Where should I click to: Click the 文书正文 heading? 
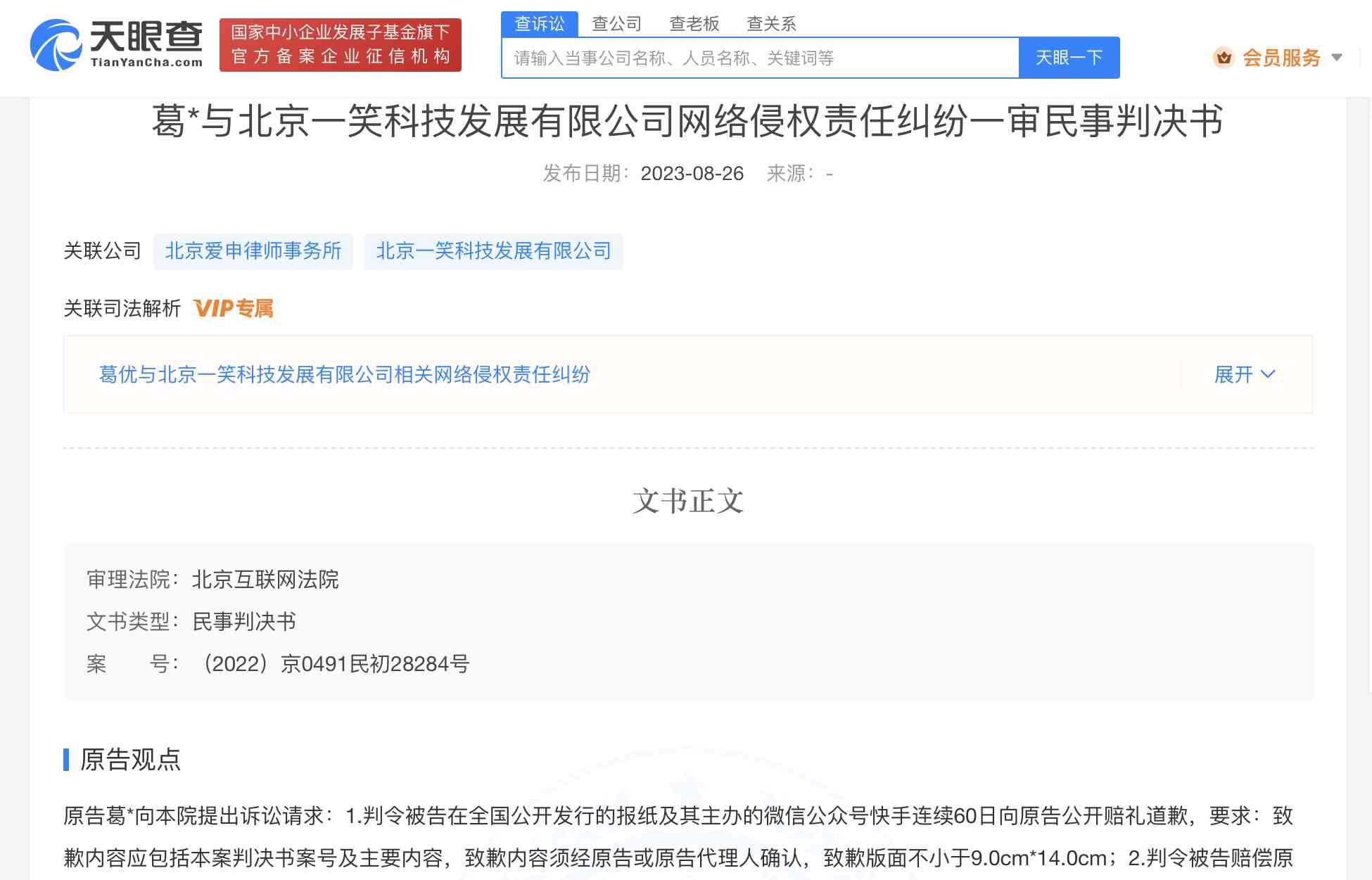[687, 502]
